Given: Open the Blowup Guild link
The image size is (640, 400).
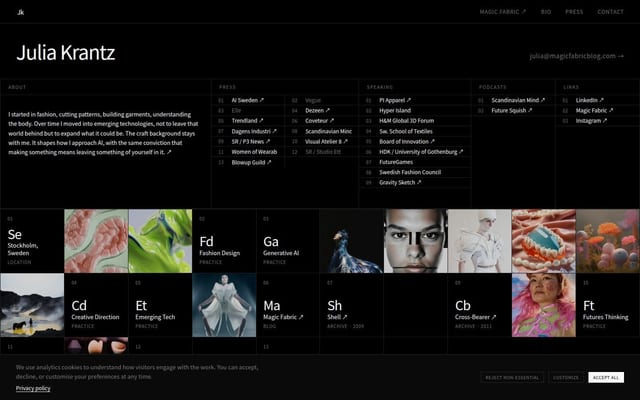Looking at the screenshot, I should [251, 162].
